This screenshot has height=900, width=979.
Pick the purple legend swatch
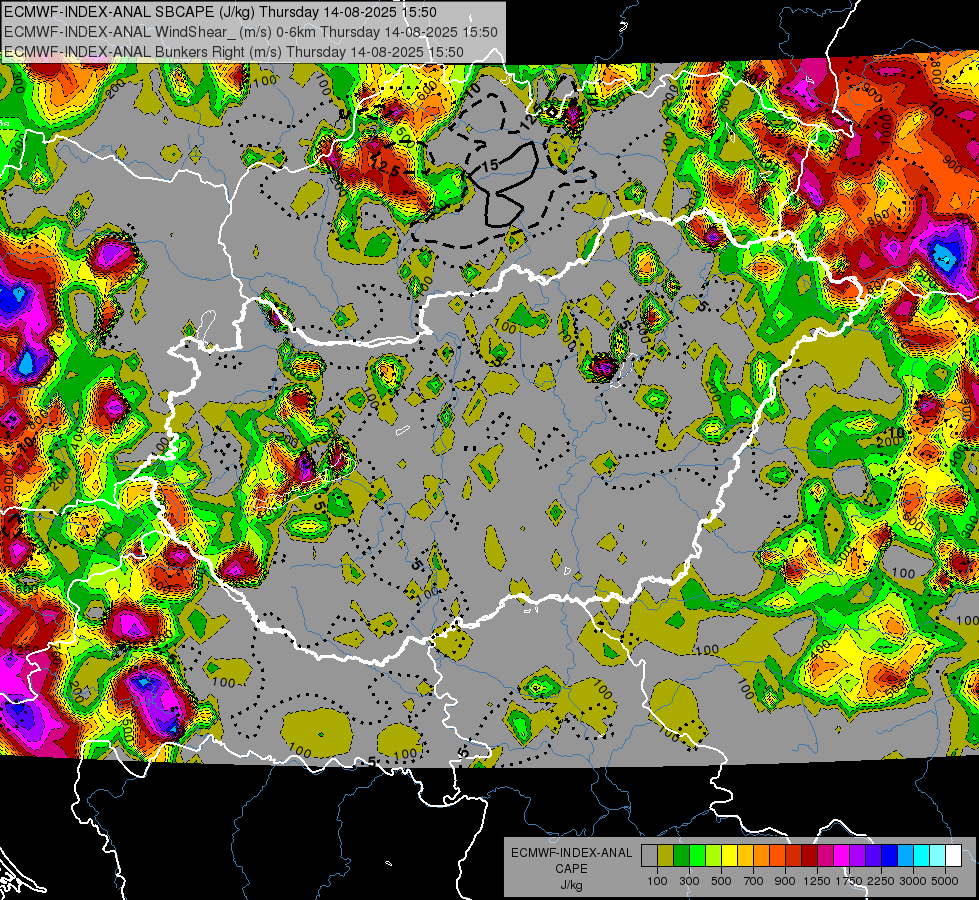pos(857,855)
